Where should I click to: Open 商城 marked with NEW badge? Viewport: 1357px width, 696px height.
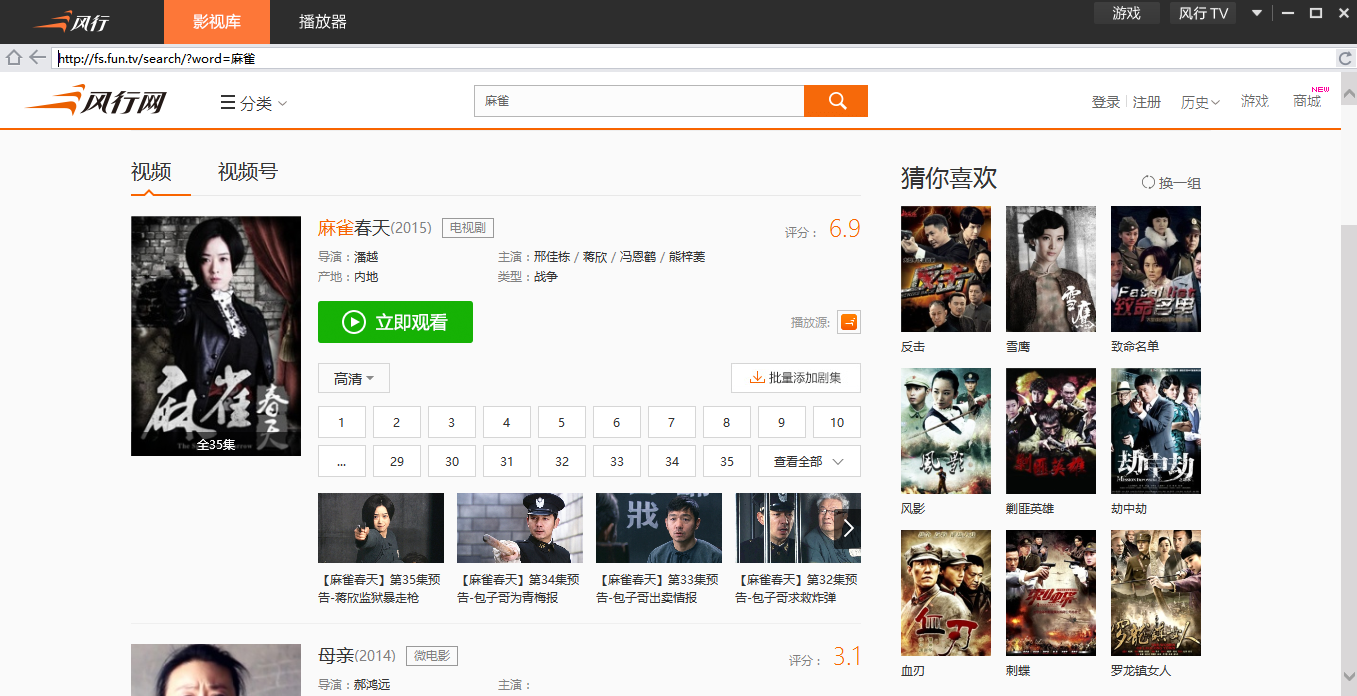click(x=1306, y=101)
